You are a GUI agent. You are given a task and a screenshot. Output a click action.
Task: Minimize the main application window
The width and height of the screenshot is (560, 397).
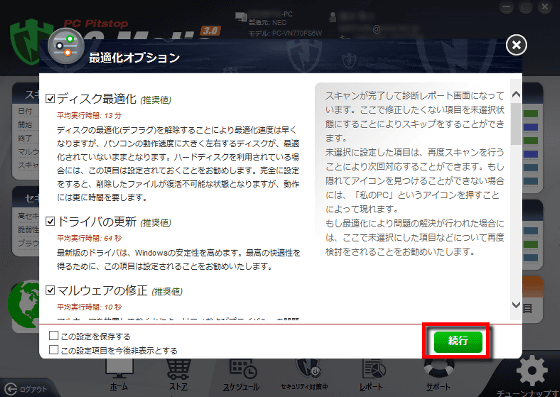[x=506, y=7]
